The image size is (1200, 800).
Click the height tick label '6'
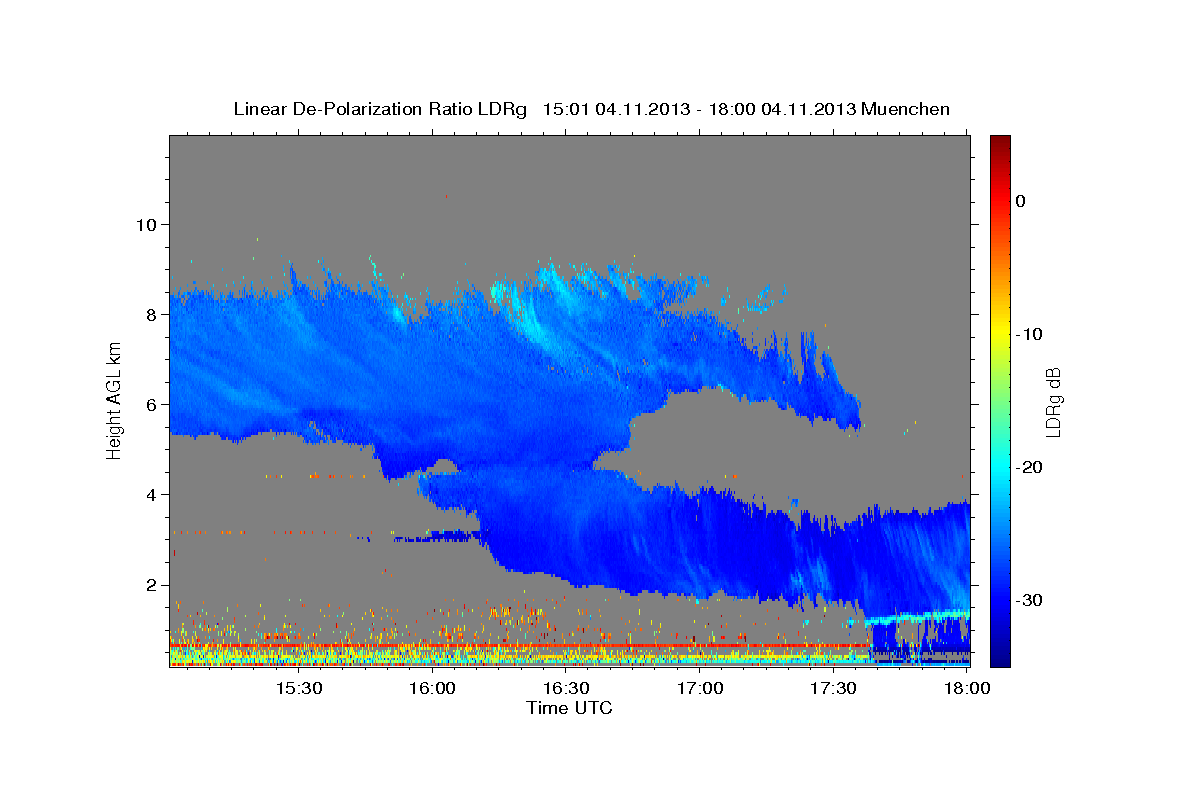(x=152, y=404)
